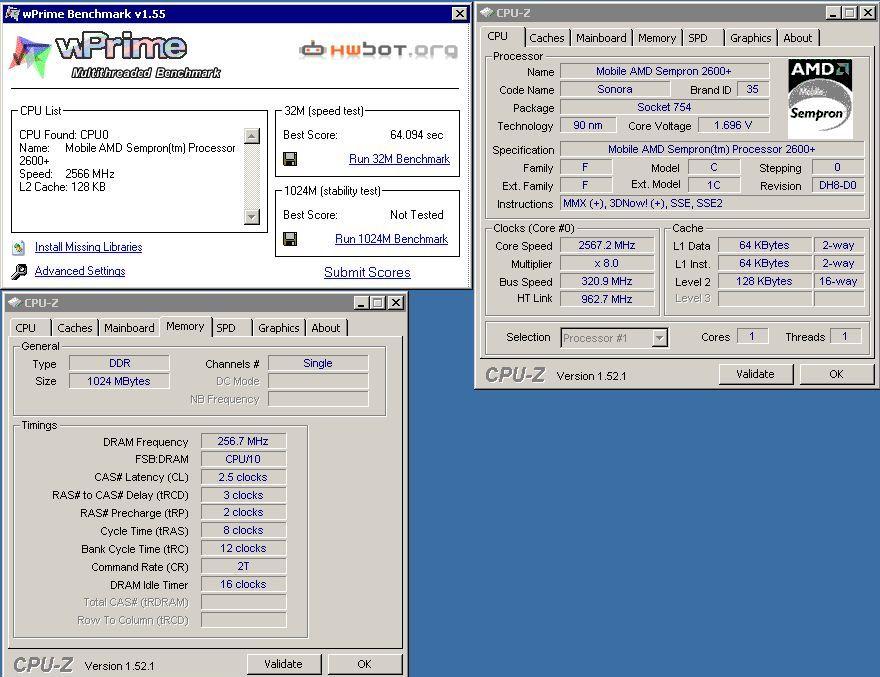
Task: Select CPU tab in memory CPU-Z window
Action: coord(25,328)
